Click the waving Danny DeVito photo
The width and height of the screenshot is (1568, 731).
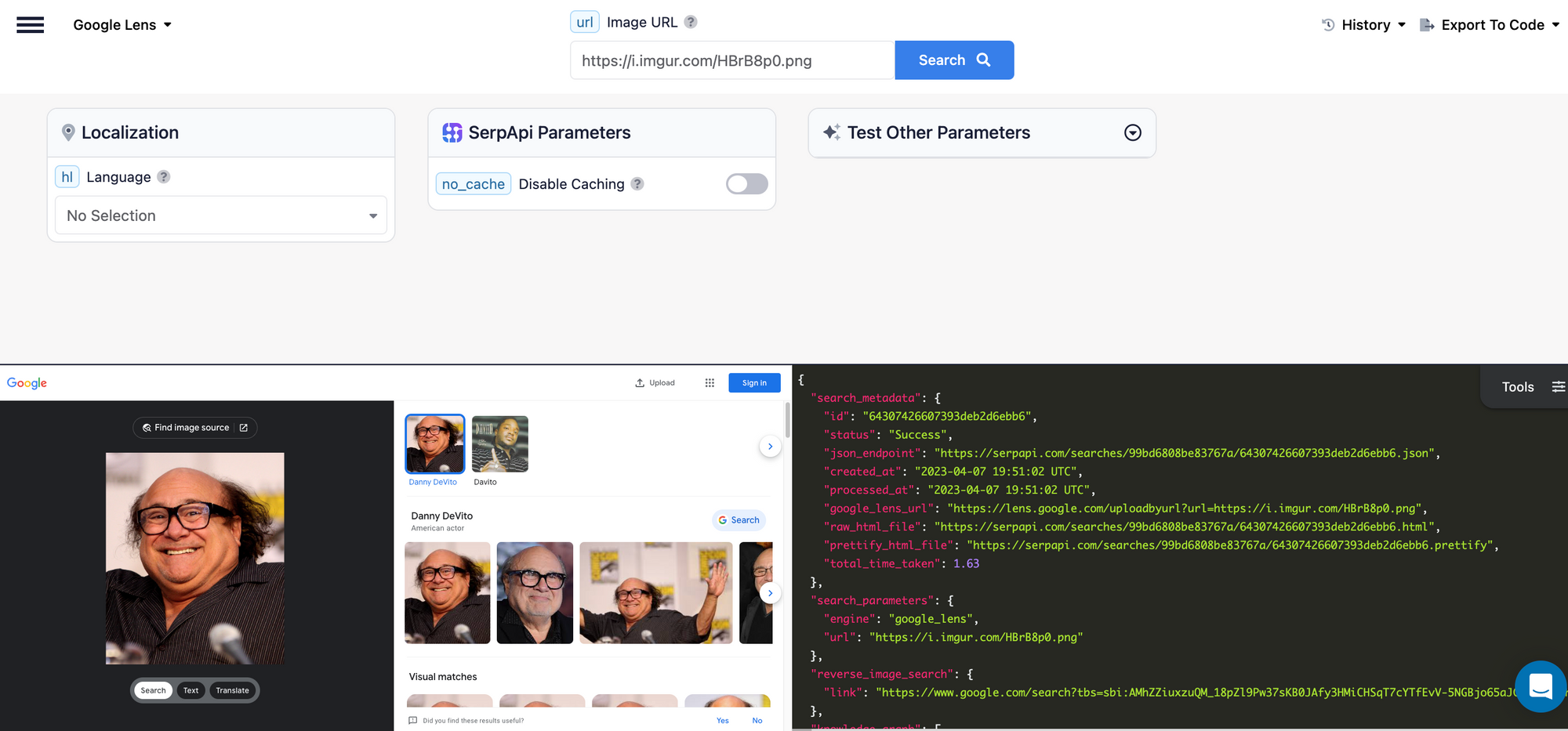click(x=656, y=593)
